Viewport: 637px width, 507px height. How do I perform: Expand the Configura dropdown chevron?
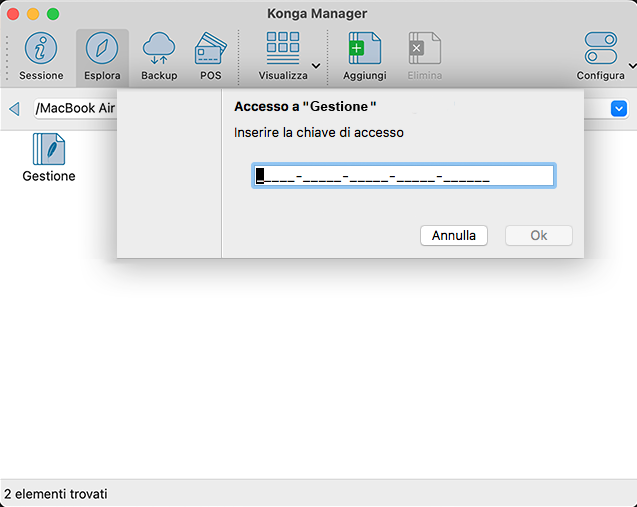coord(632,67)
